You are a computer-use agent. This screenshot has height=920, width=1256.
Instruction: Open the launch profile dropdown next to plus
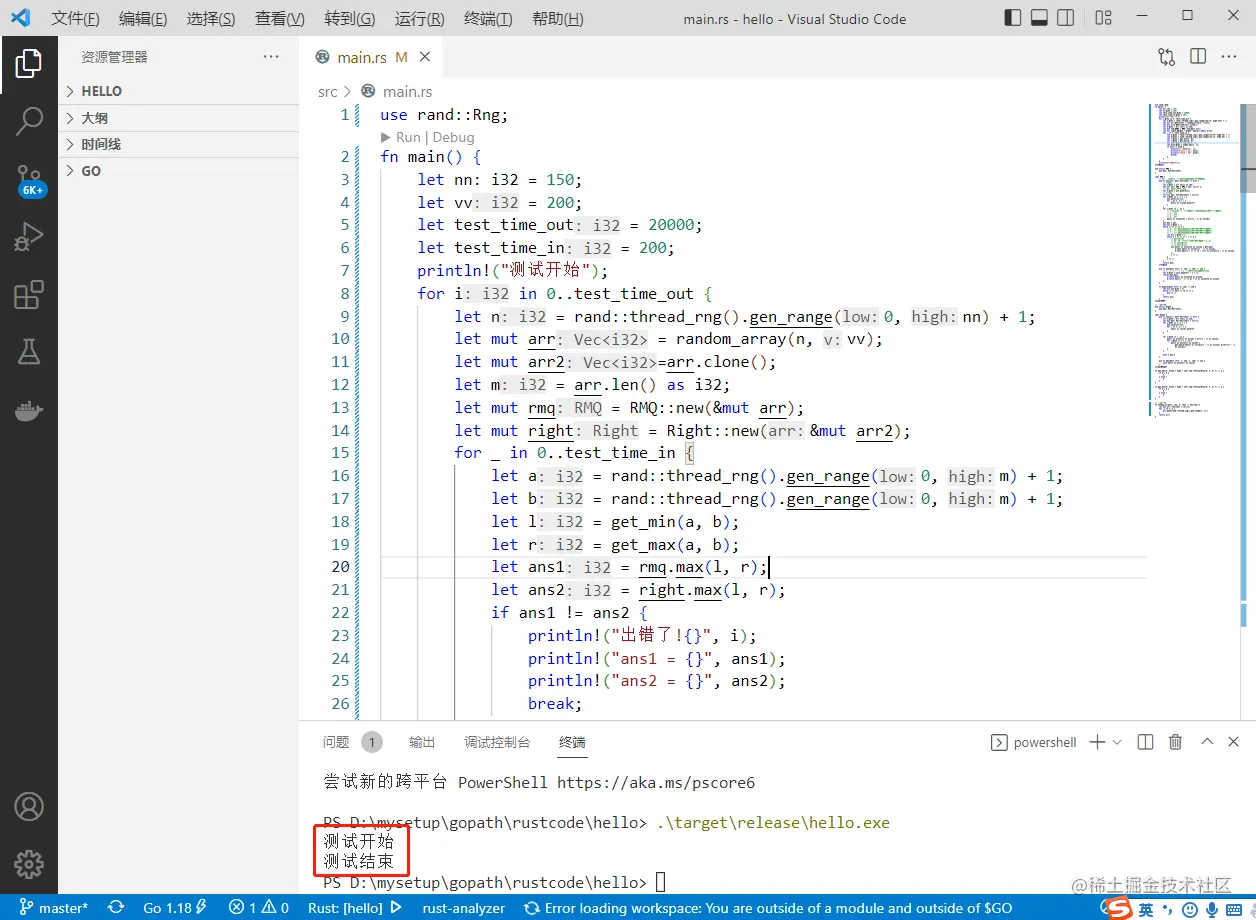[x=1117, y=742]
